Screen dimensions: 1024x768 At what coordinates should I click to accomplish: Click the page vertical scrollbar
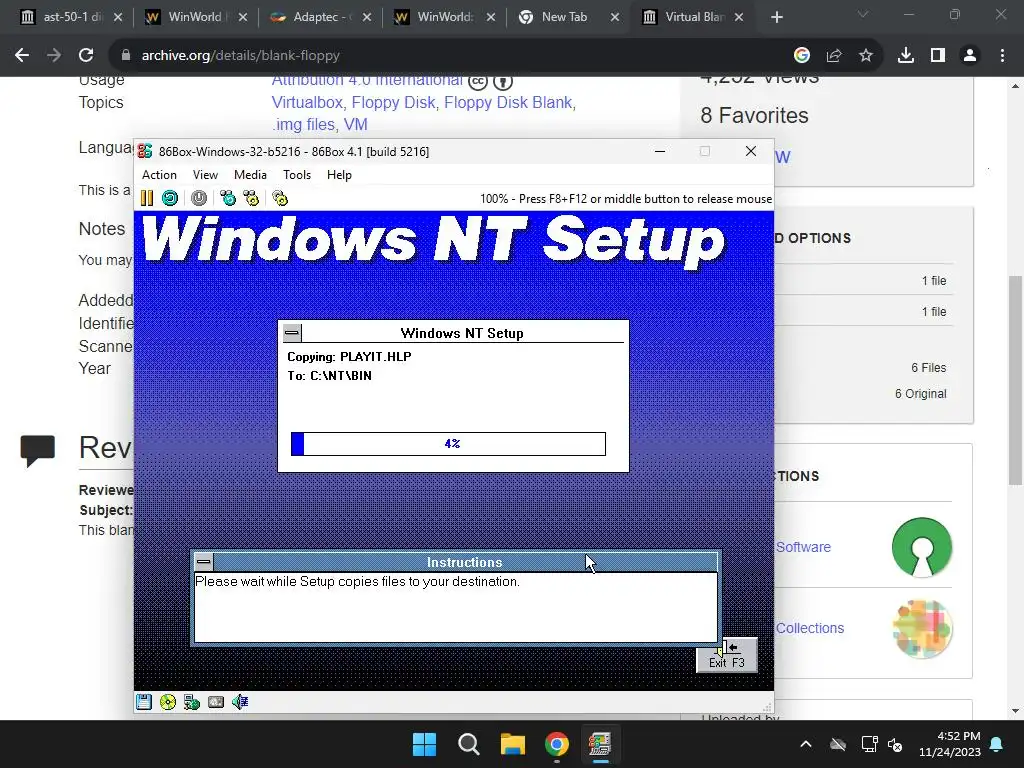coord(1016,381)
